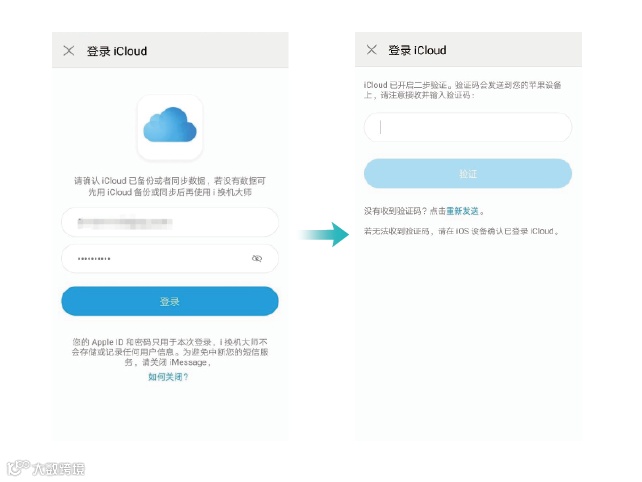
Task: Toggle password visibility eye icon
Action: (x=257, y=258)
